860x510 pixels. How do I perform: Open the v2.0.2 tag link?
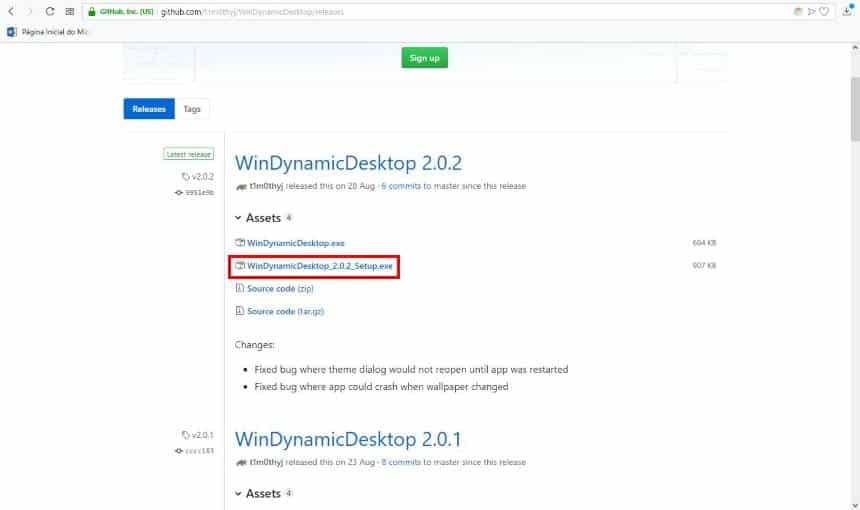tap(203, 176)
